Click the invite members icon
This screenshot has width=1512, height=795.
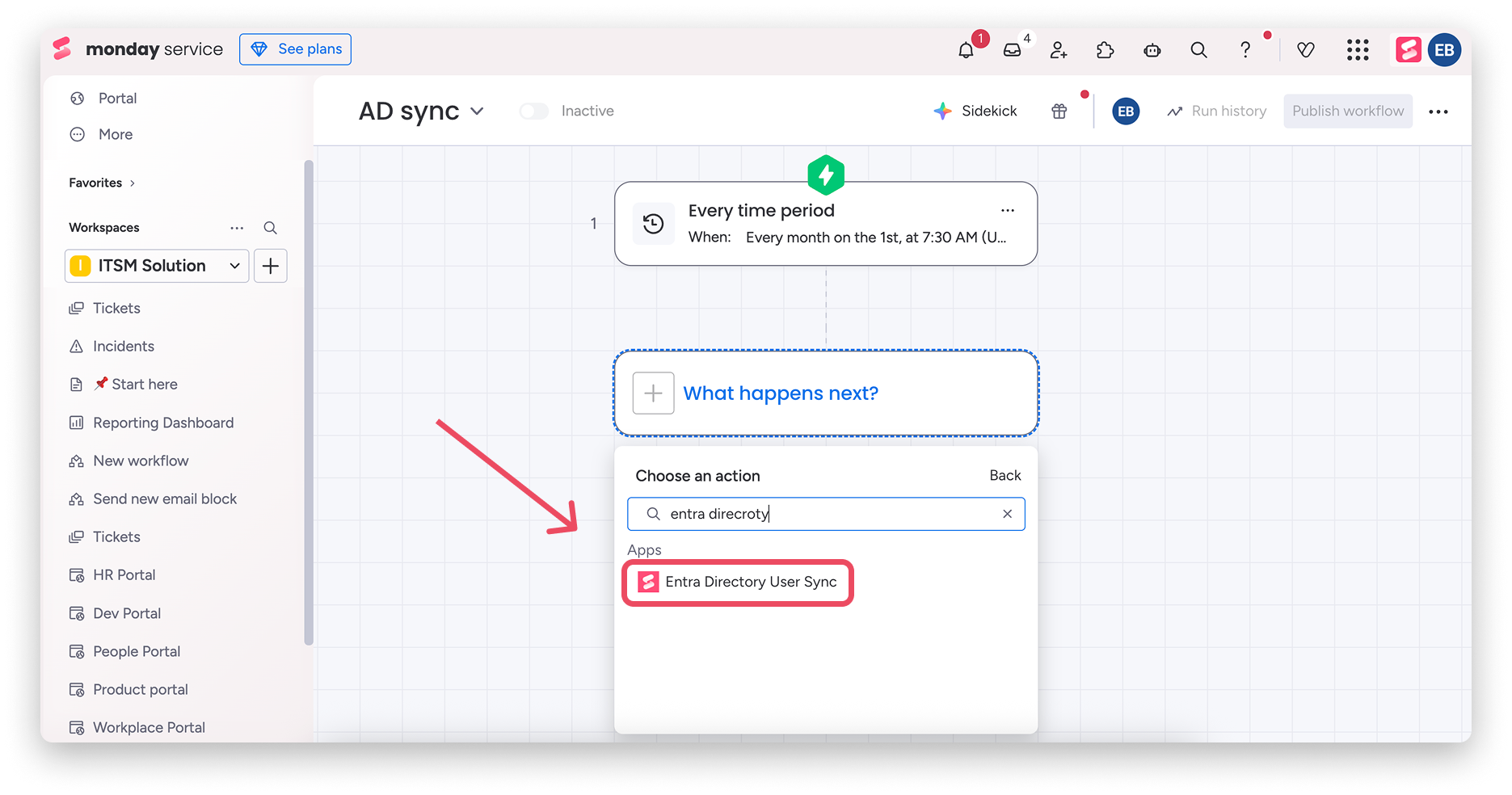tap(1059, 50)
